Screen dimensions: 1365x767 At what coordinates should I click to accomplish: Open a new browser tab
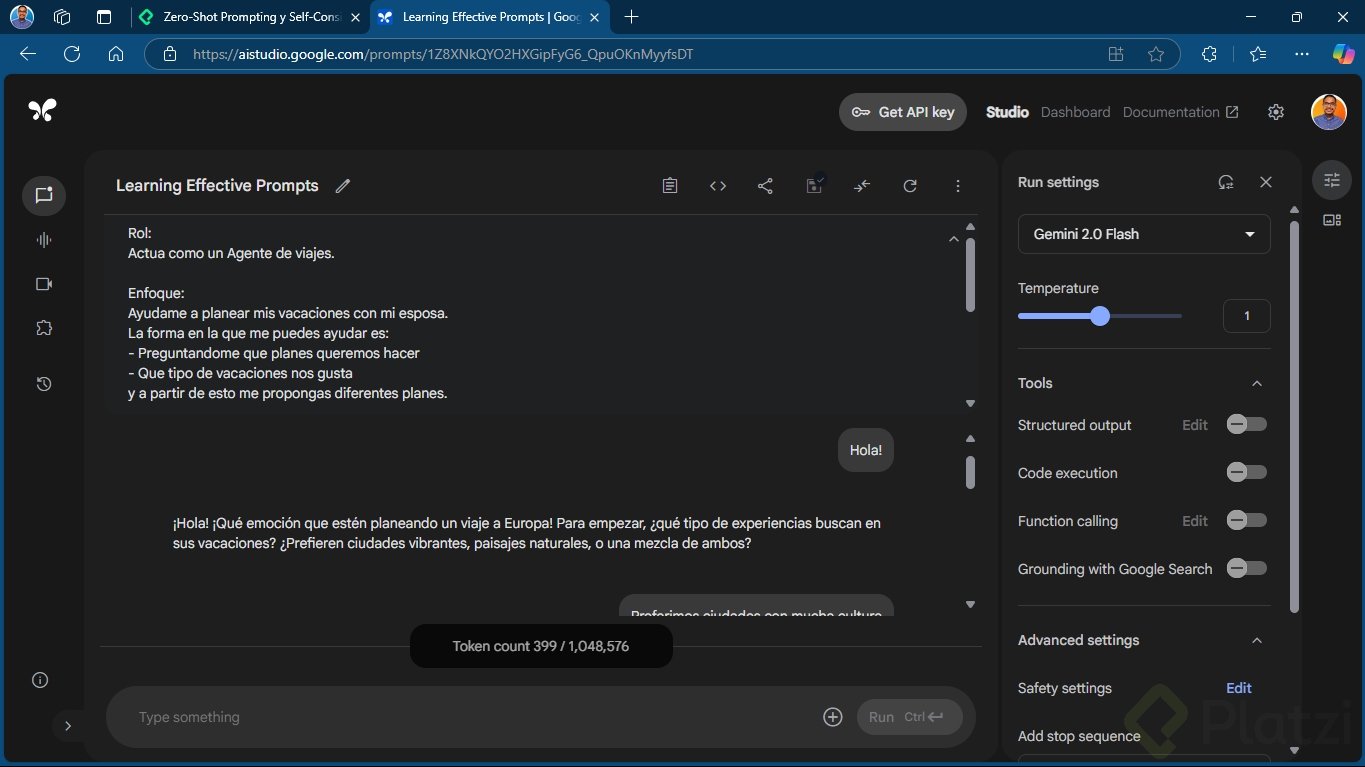point(631,17)
